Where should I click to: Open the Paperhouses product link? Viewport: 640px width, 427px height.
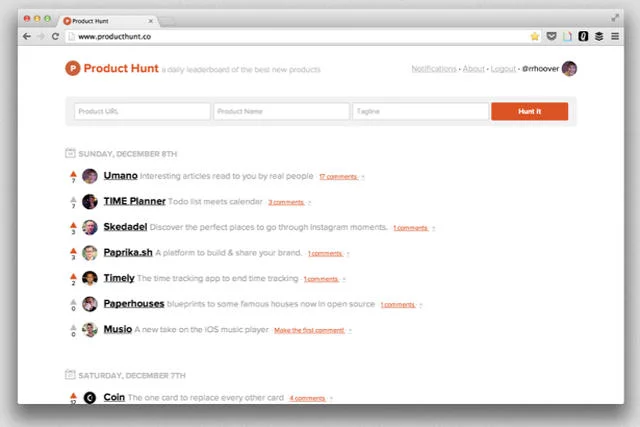tap(134, 304)
